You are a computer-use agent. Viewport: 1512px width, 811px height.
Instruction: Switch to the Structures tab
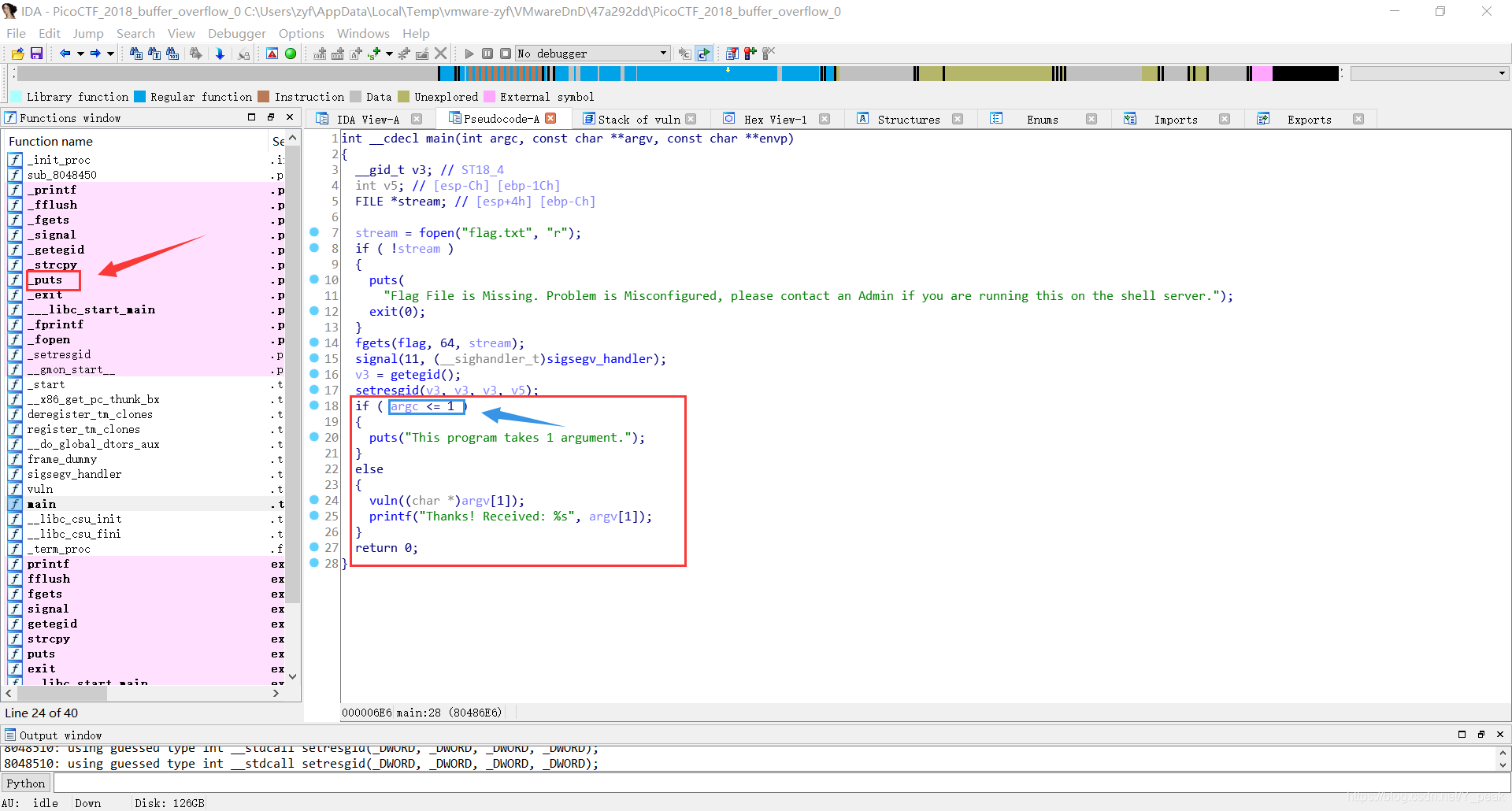coord(909,120)
